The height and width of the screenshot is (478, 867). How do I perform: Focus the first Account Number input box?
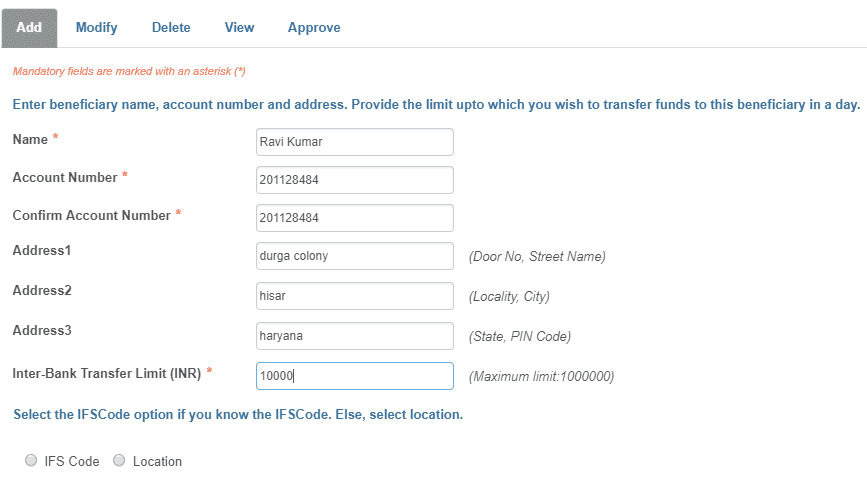click(x=354, y=180)
